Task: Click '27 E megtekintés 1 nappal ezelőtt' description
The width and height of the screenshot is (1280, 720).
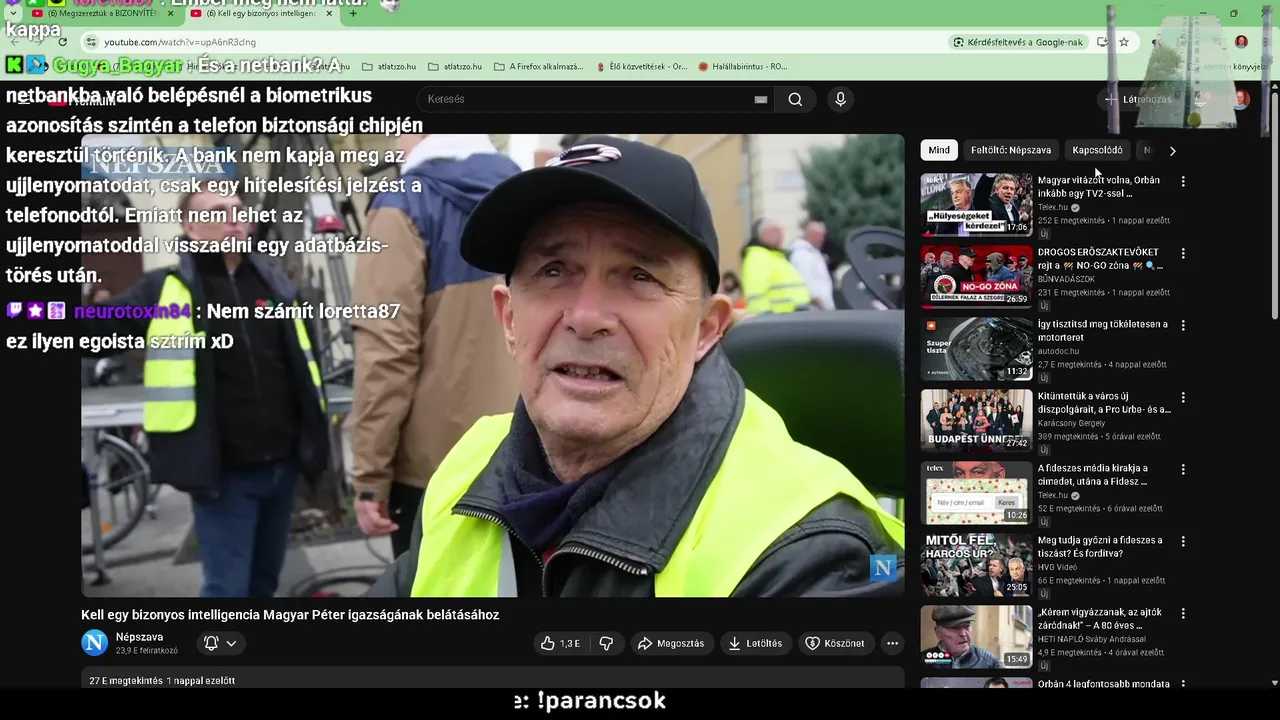Action: click(162, 681)
